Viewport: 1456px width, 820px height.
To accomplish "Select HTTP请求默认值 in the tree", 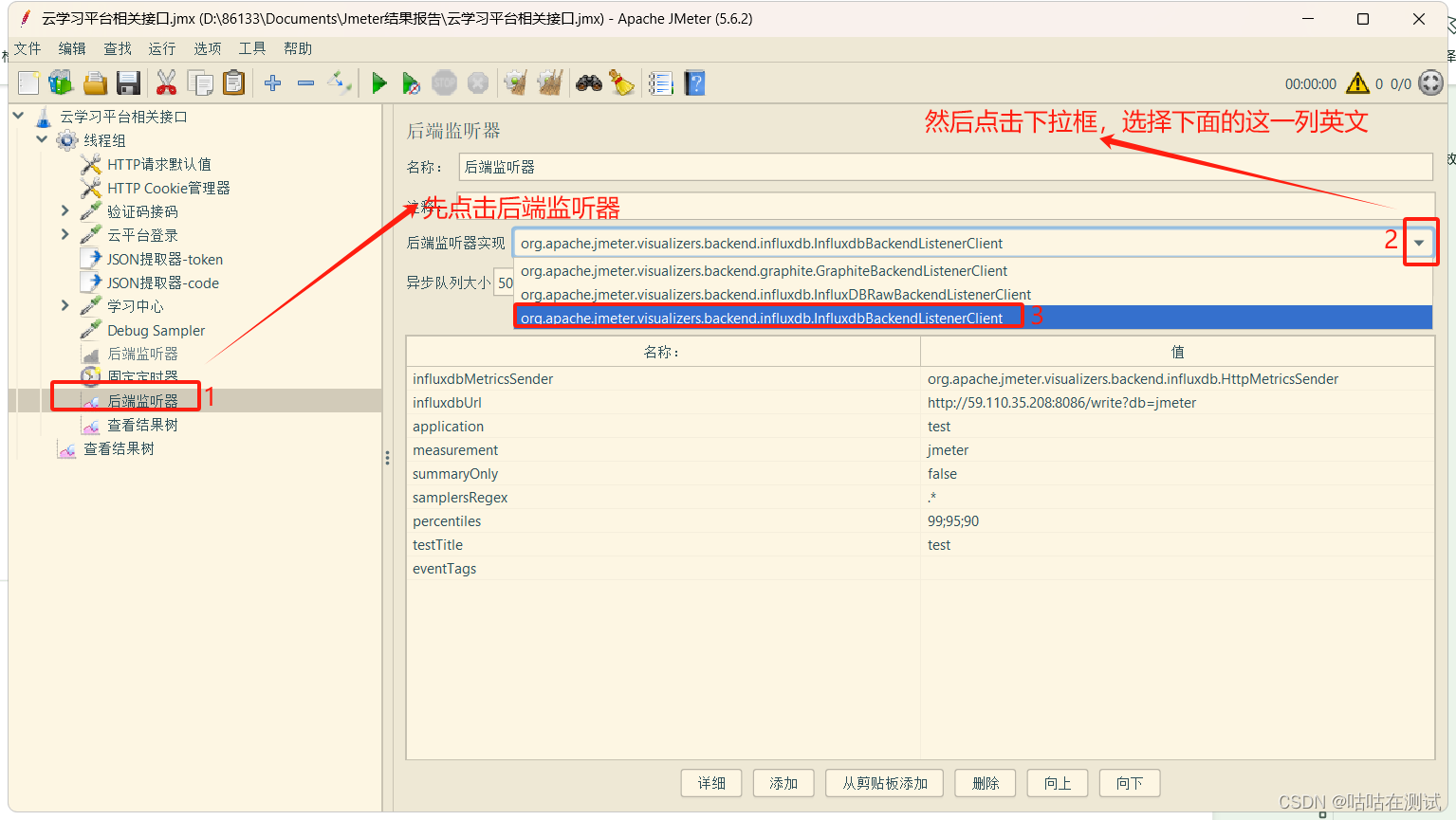I will tap(159, 164).
